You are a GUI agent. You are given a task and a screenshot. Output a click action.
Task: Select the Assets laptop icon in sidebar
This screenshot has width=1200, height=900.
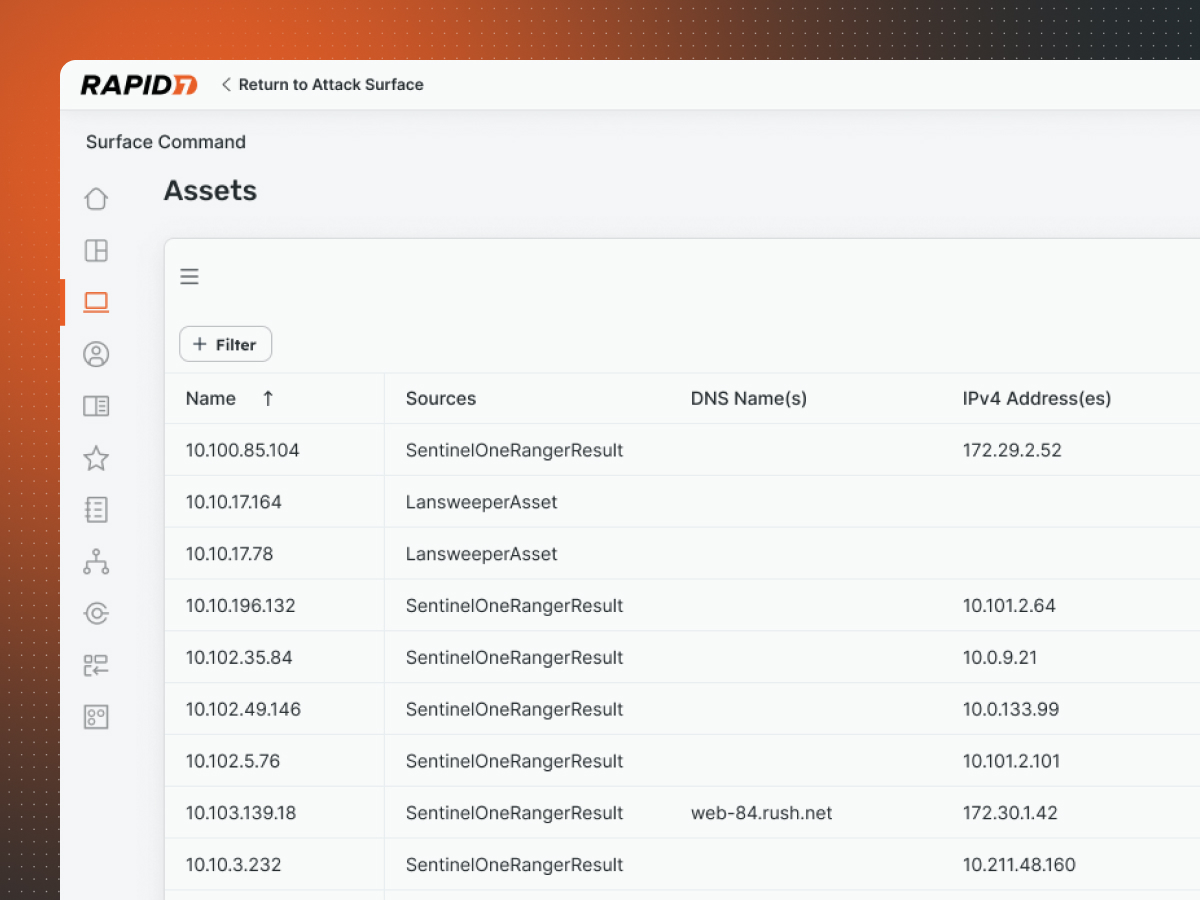(x=96, y=302)
